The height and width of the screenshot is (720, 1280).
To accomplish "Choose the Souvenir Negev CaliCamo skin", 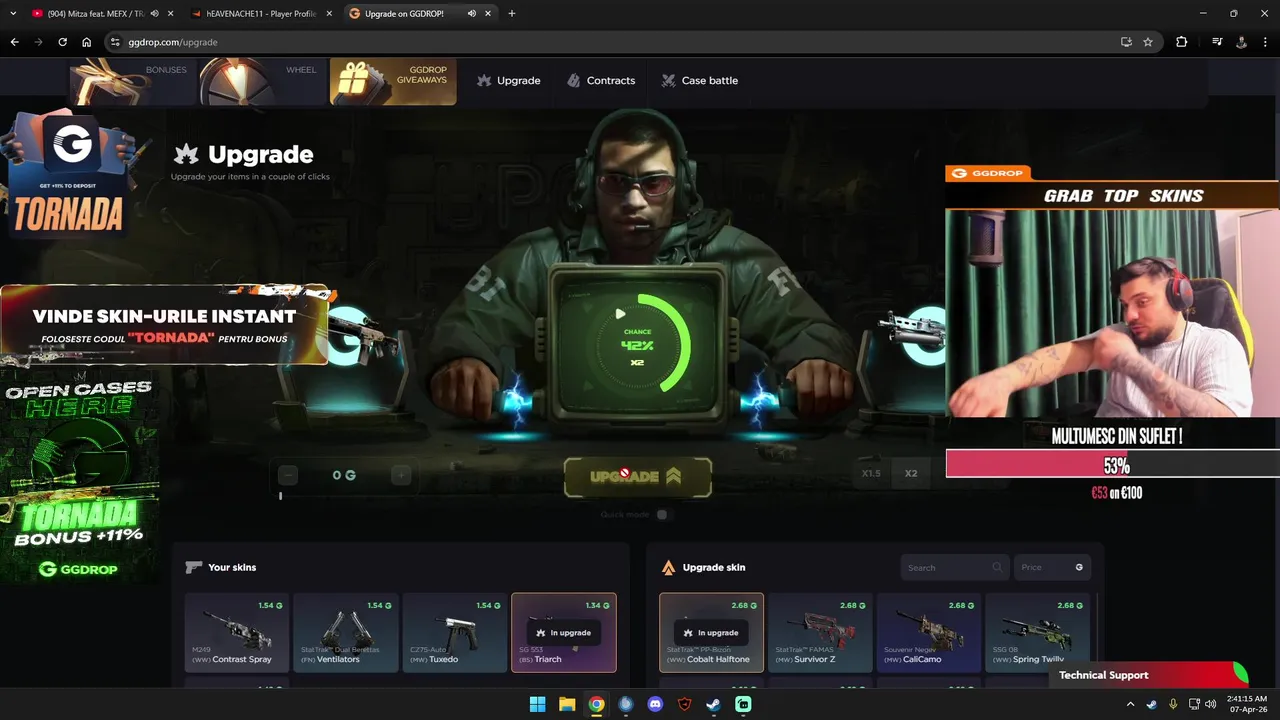I will click(x=929, y=633).
